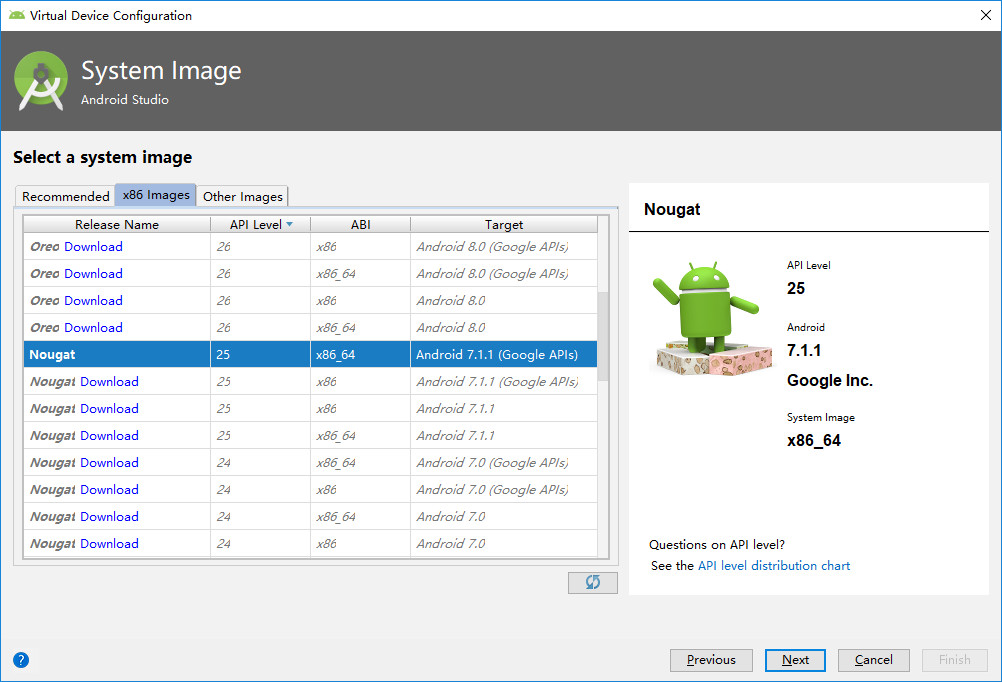This screenshot has height=682, width=1002.
Task: Download Nougat x86 plain Android 7.1.1 image
Action: [109, 408]
